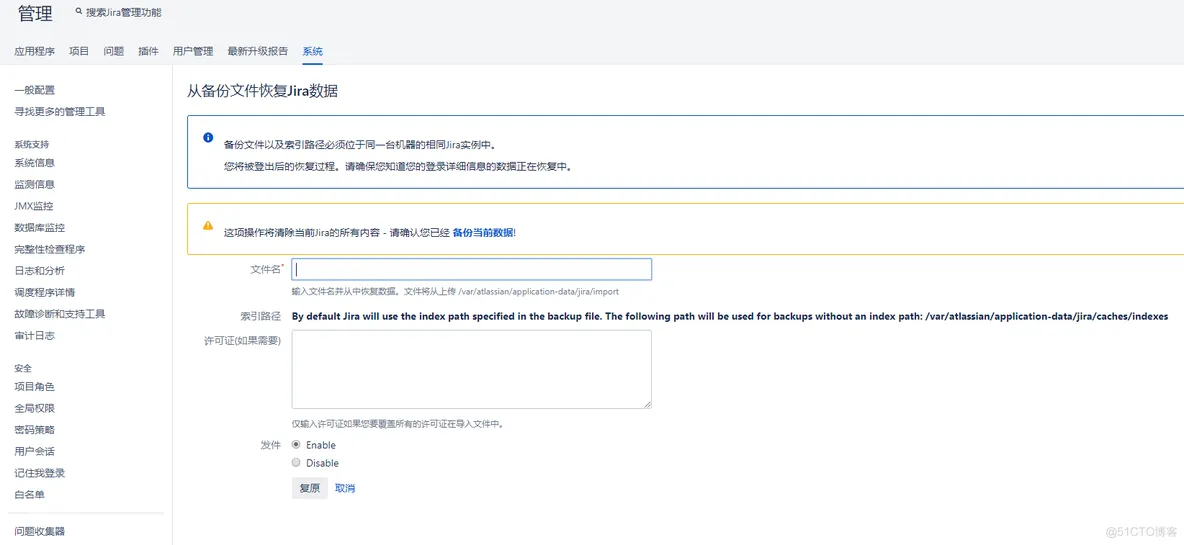Click the 复原 restore button
Viewport: 1184px width, 545px height.
click(x=310, y=488)
